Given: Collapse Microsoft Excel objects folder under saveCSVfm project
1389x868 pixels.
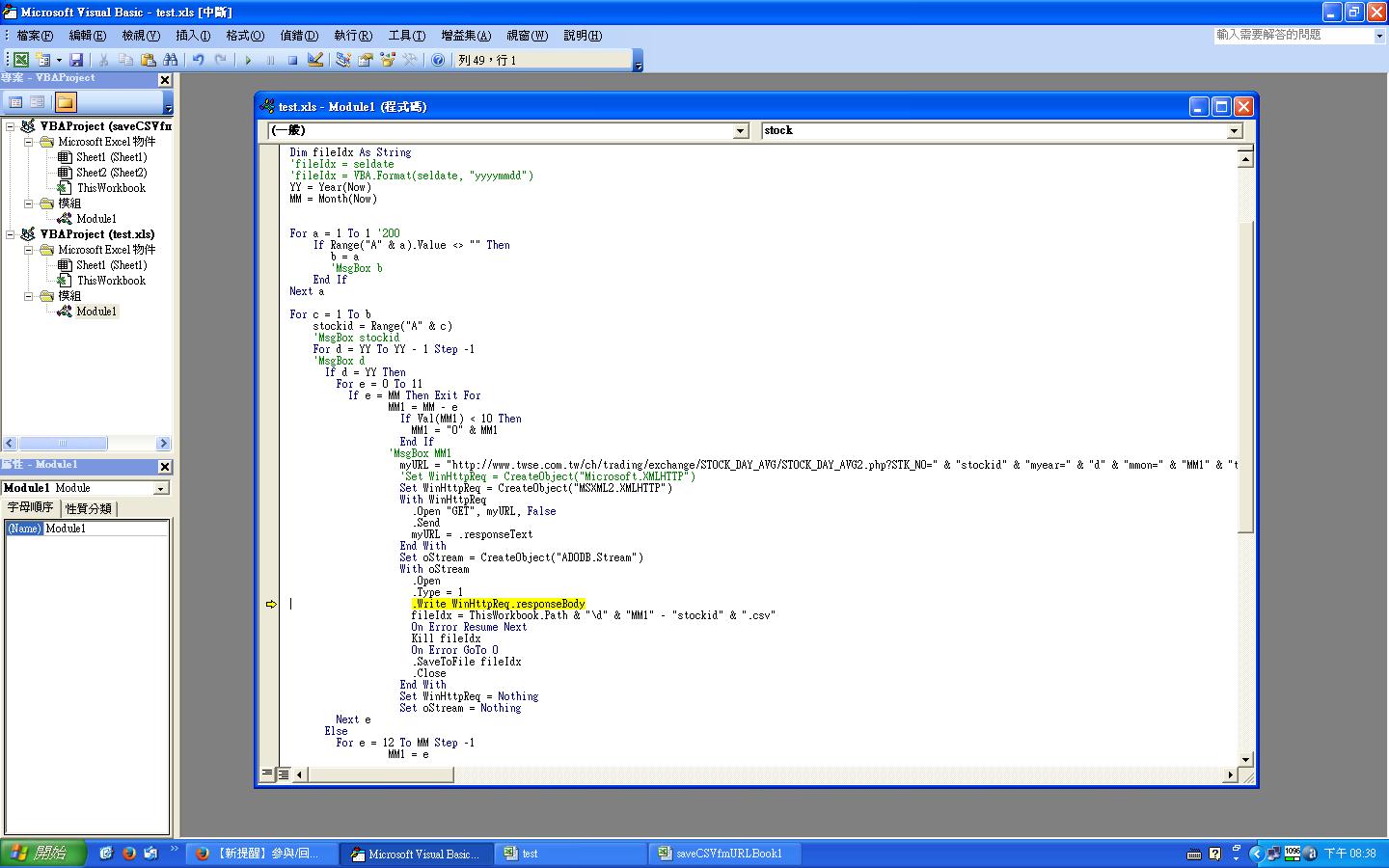Looking at the screenshot, I should point(29,142).
